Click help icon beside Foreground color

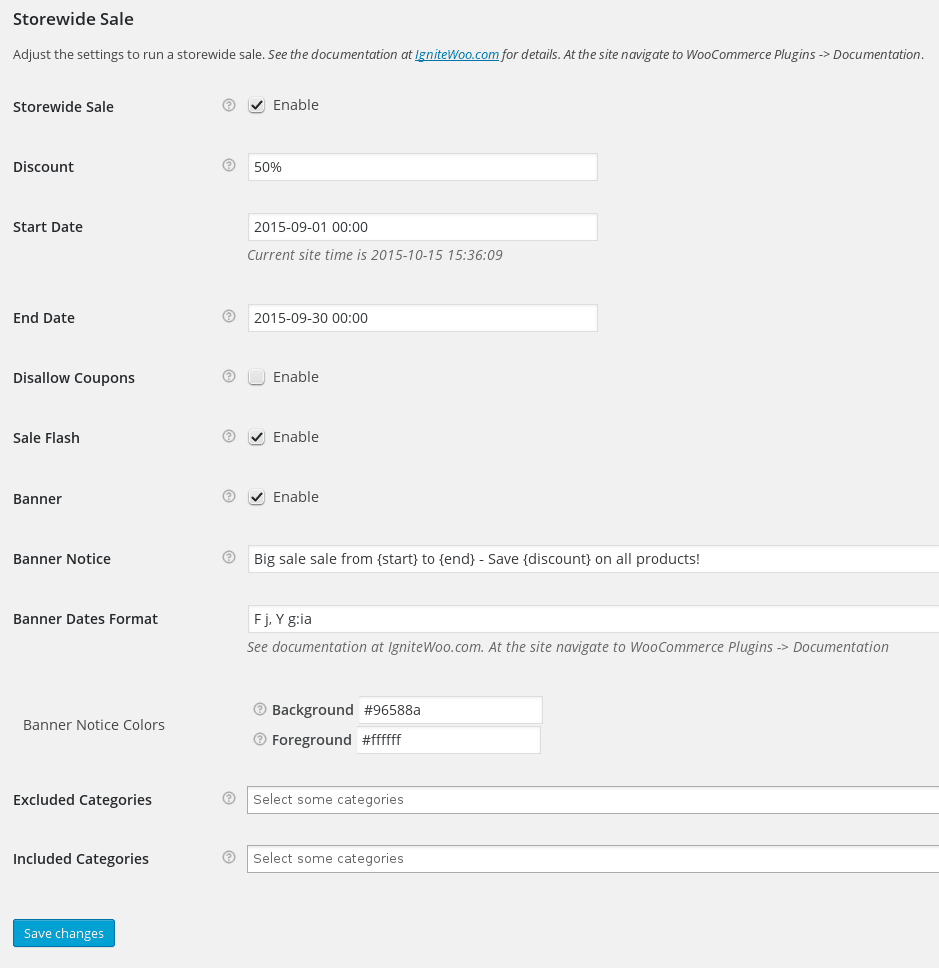pyautogui.click(x=260, y=739)
